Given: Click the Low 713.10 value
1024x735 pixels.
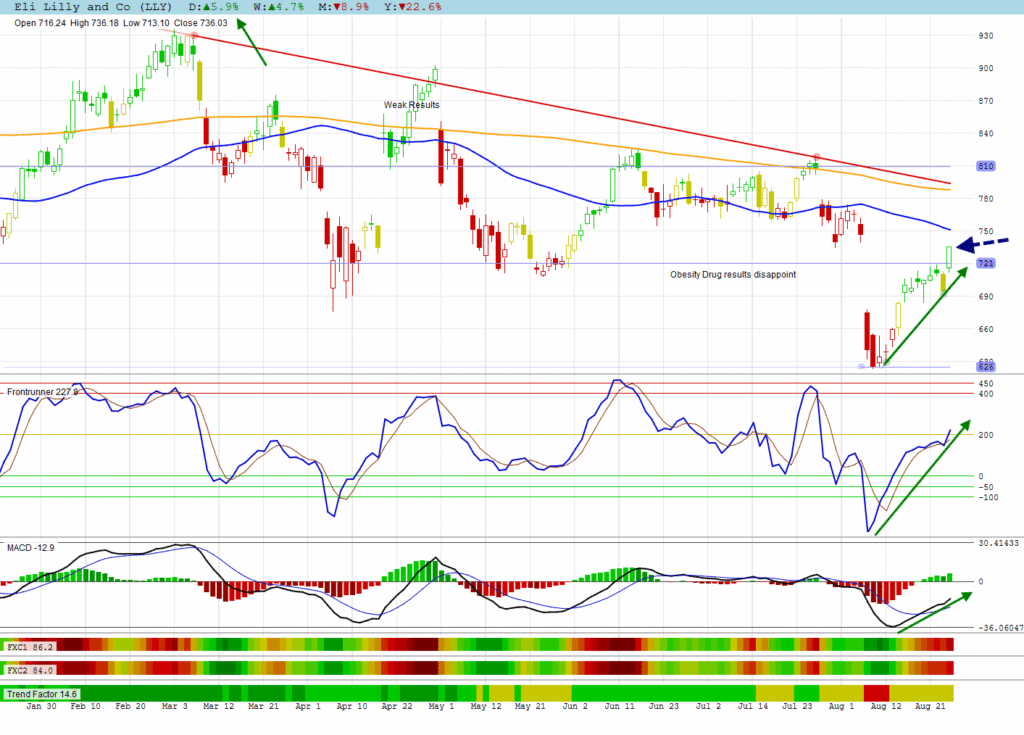Looking at the screenshot, I should (x=146, y=23).
